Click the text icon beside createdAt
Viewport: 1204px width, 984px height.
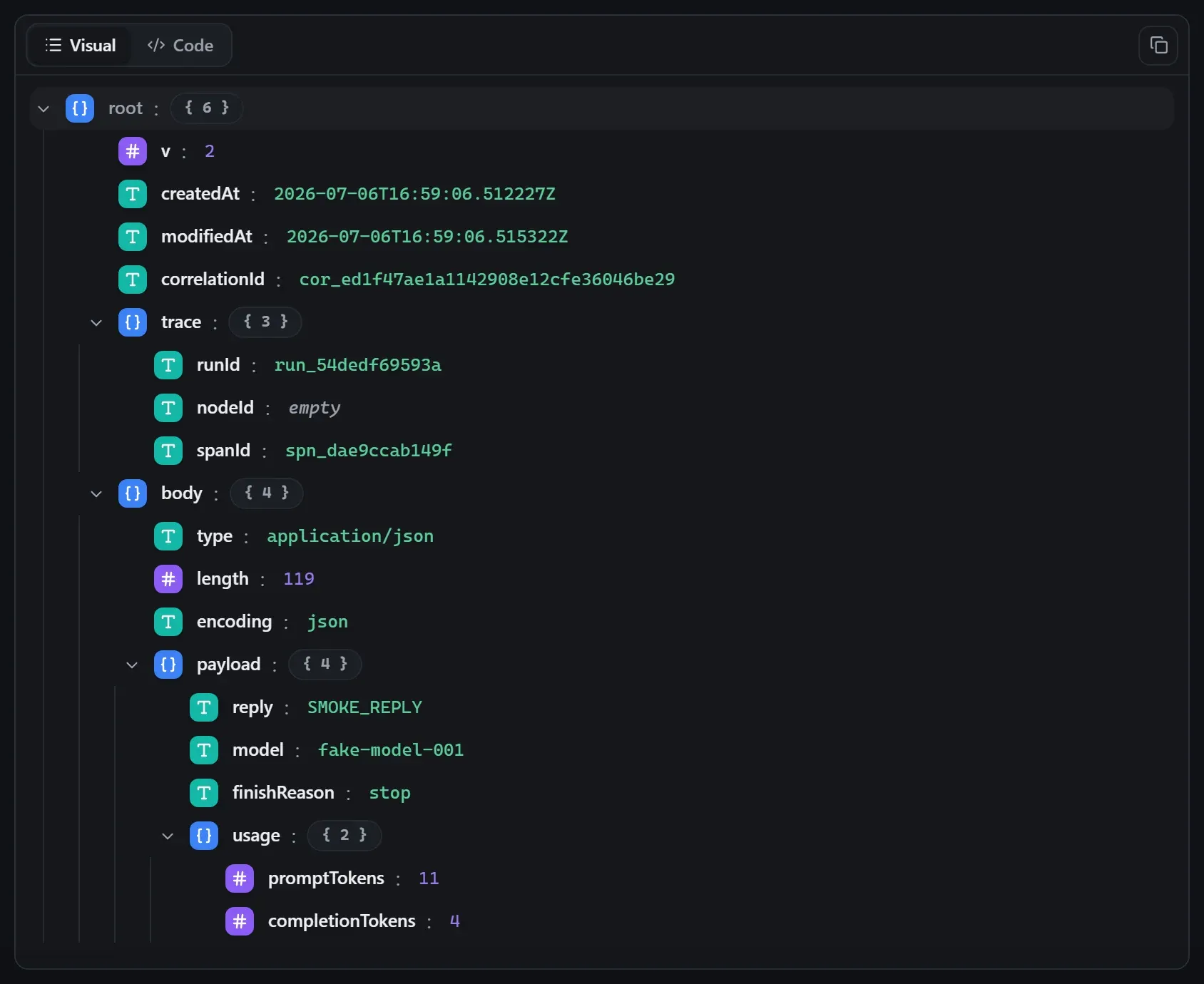click(x=133, y=194)
